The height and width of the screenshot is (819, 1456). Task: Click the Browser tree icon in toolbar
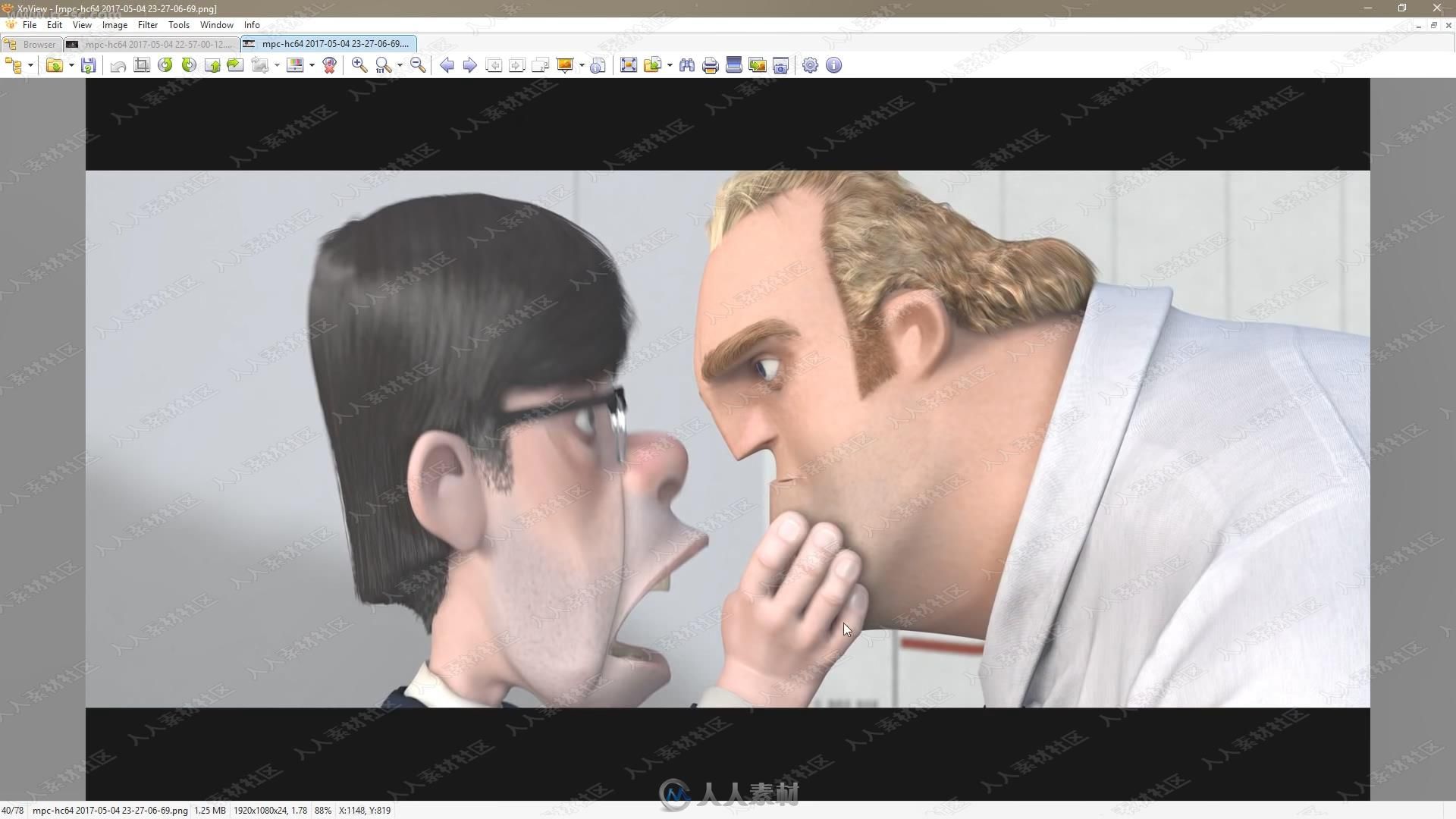click(x=13, y=65)
